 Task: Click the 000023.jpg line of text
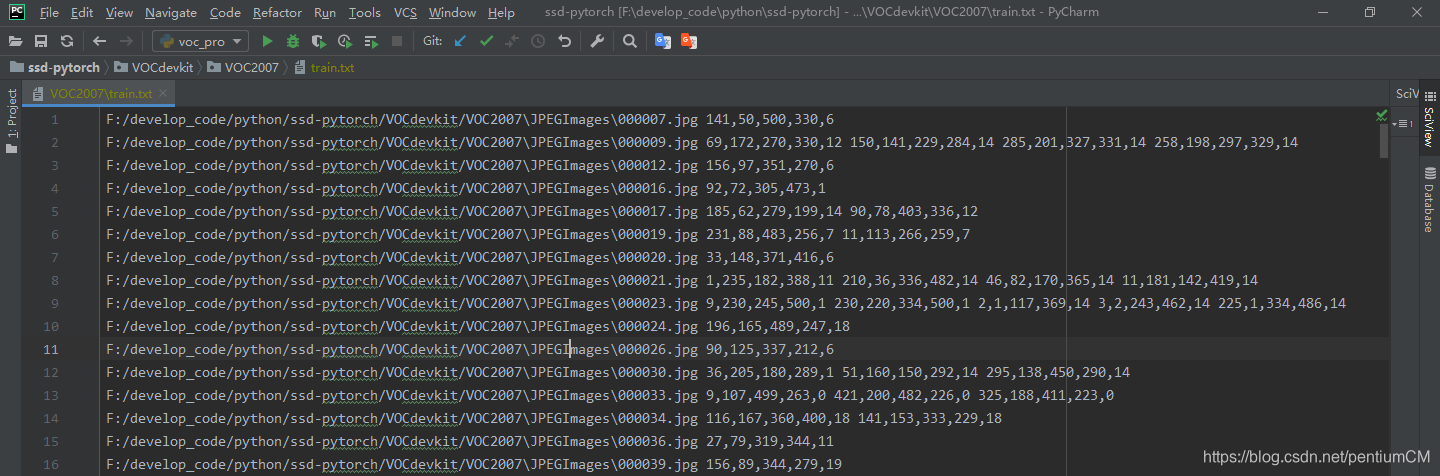tap(726, 304)
